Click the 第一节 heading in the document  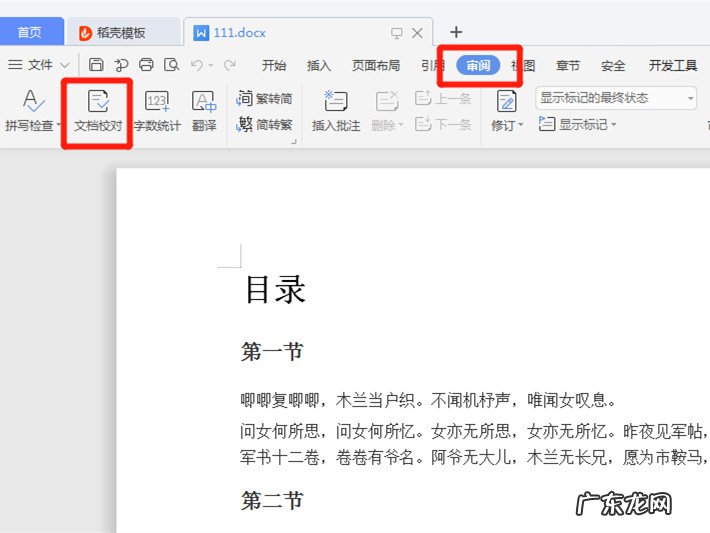272,352
